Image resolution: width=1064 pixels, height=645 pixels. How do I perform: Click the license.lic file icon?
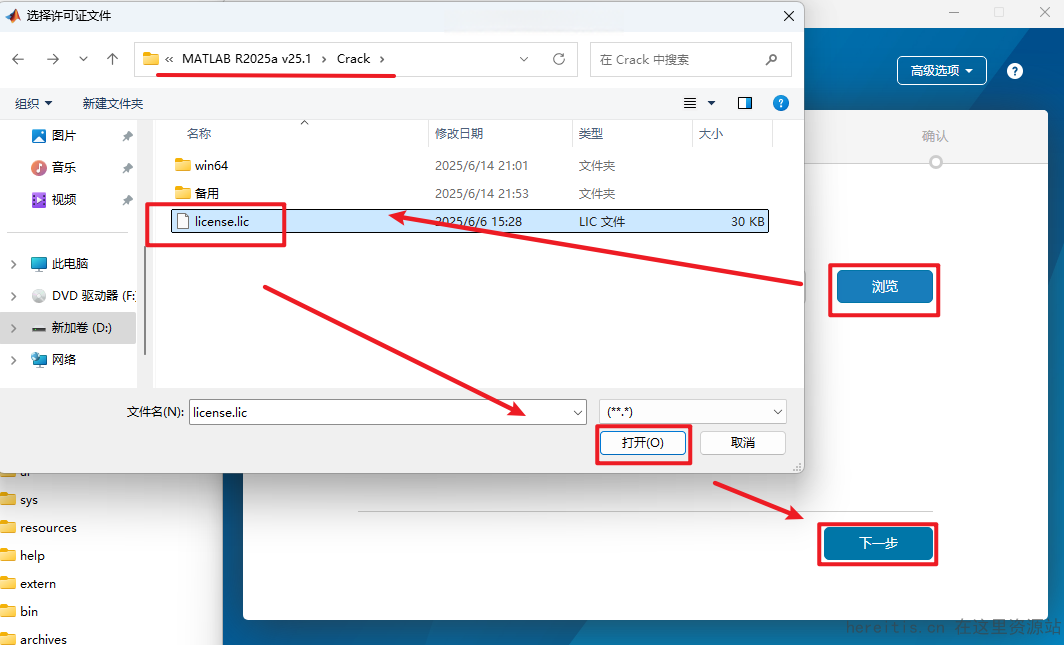tap(183, 221)
